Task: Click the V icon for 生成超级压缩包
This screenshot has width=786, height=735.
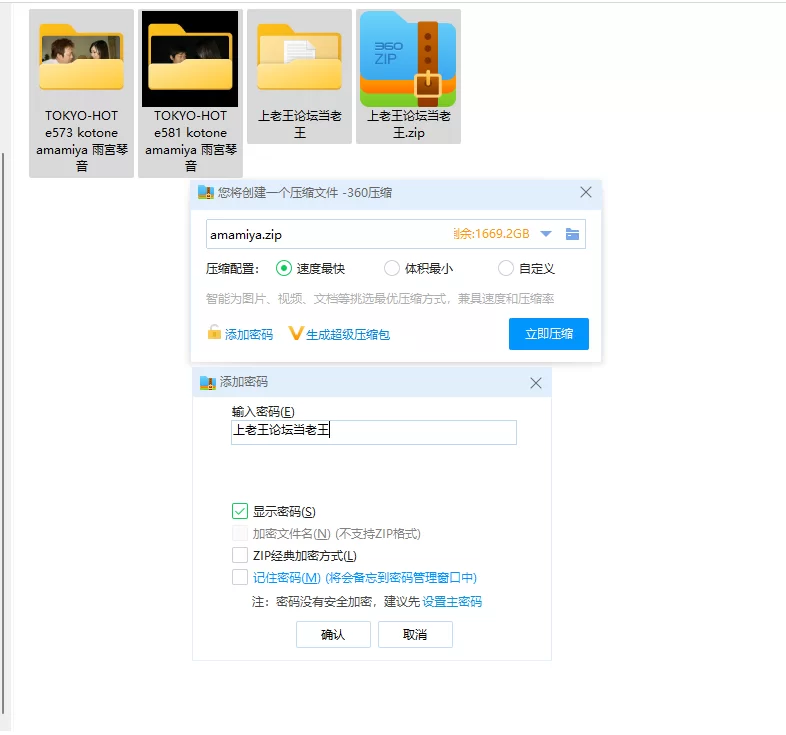Action: pyautogui.click(x=295, y=333)
